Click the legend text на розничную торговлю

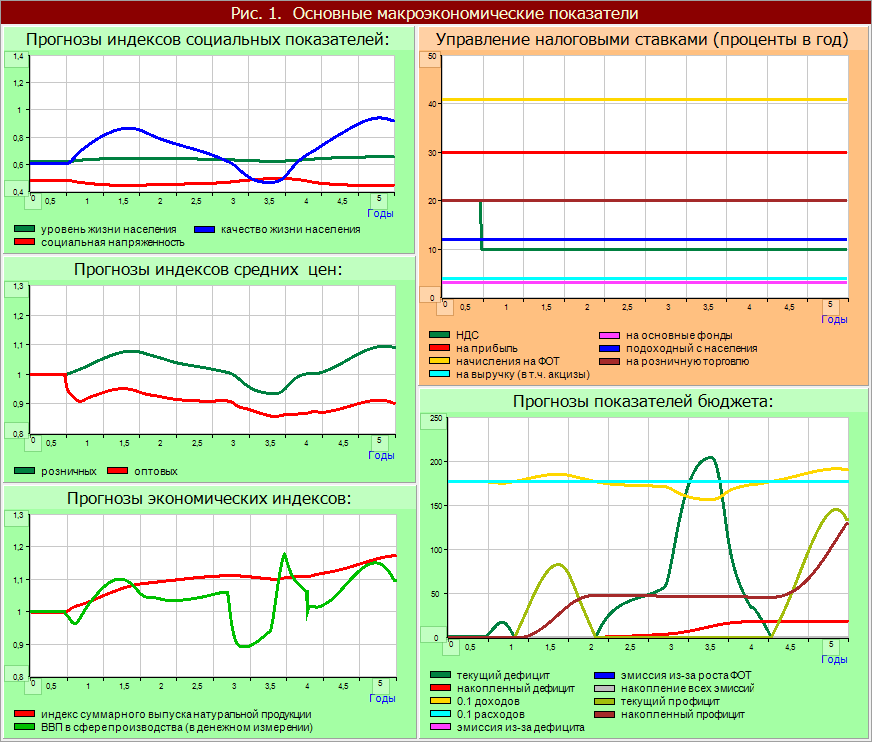click(x=688, y=362)
